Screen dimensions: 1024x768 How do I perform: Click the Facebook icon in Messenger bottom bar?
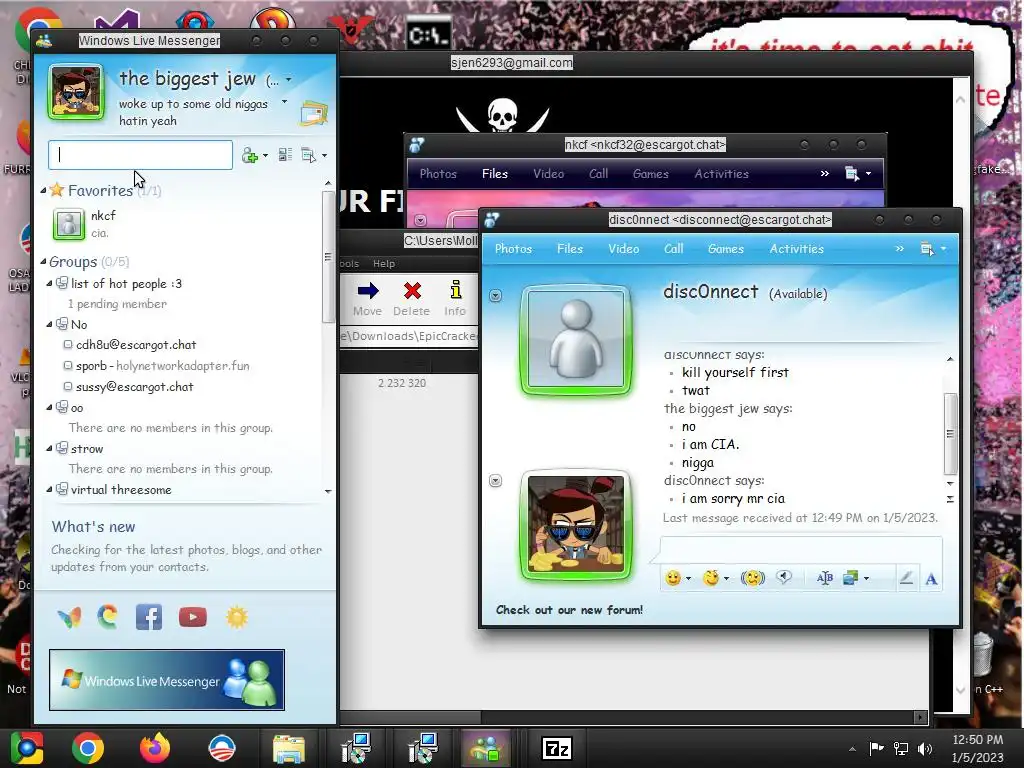[x=149, y=617]
